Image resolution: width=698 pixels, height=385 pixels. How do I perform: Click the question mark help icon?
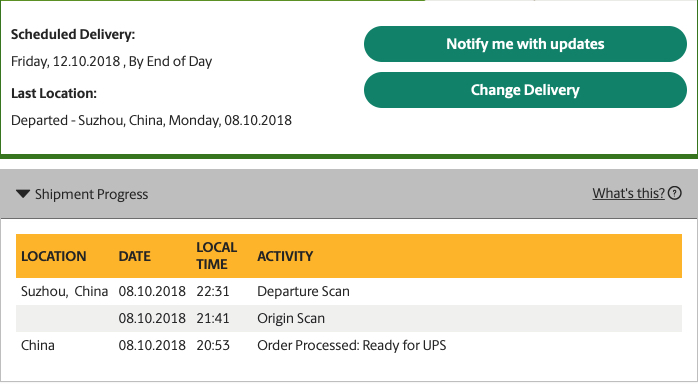(675, 193)
